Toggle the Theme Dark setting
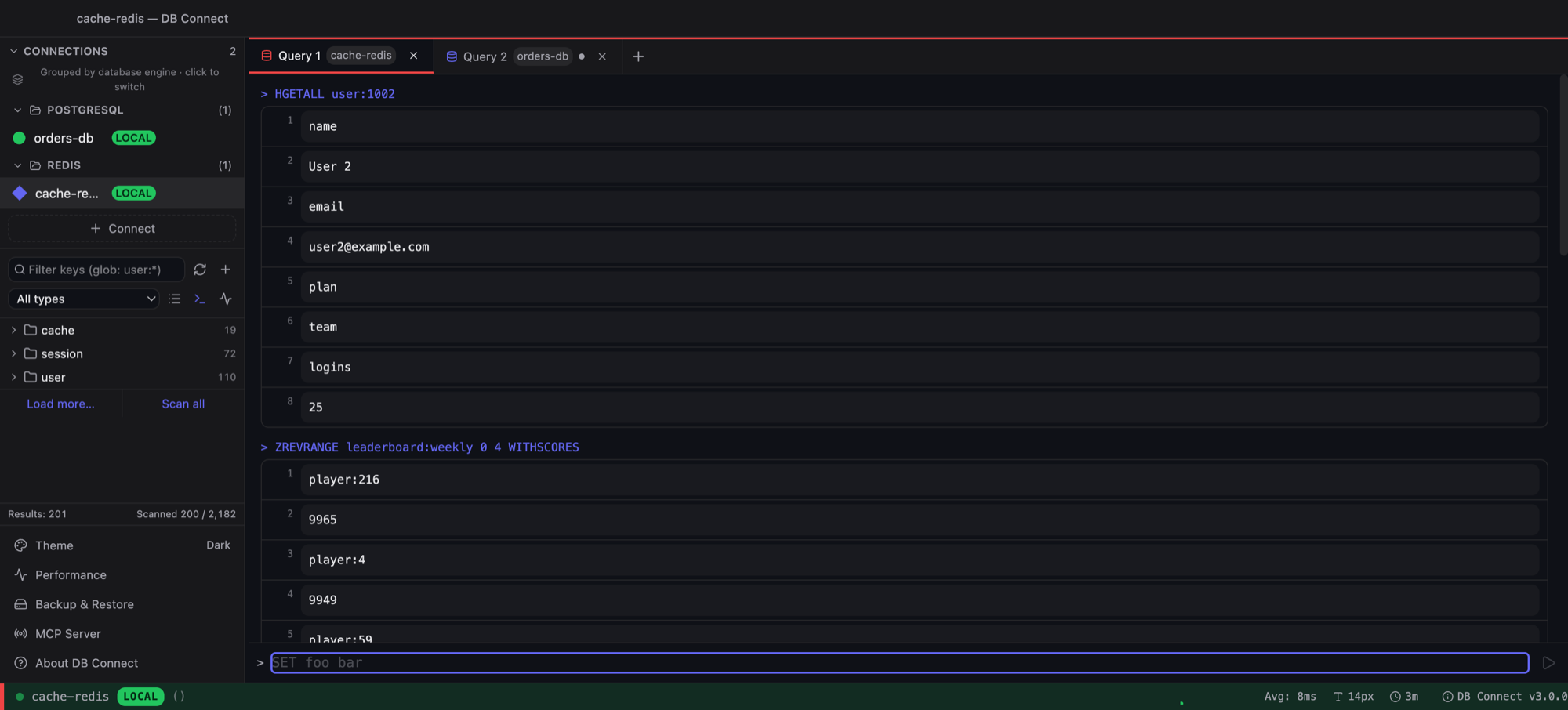Screen dimensions: 1568x710 (x=122, y=545)
